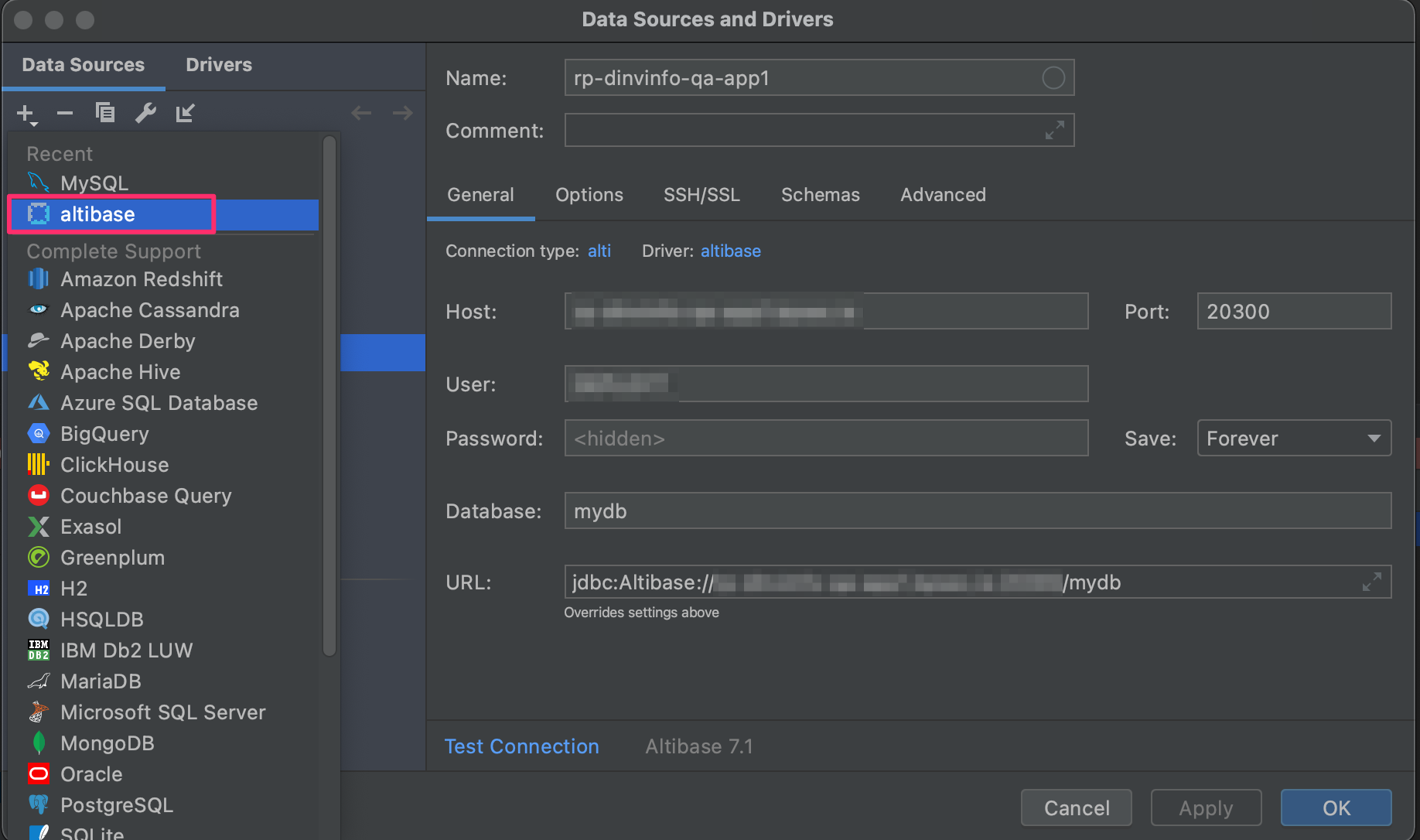Image resolution: width=1420 pixels, height=840 pixels.
Task: Open the Advanced tab
Action: pos(943,195)
